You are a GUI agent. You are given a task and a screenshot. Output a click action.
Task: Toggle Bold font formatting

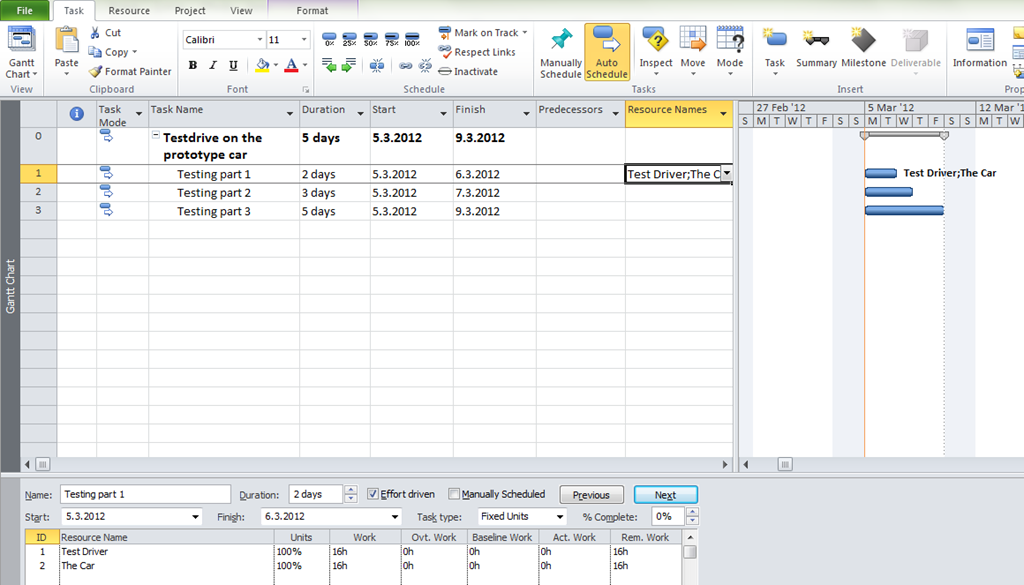point(192,66)
